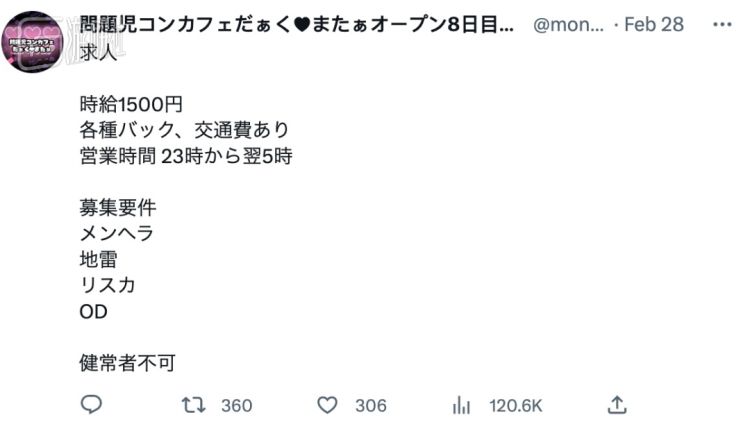
Task: Click the 各種バック、交通費あり line
Action: coord(185,130)
